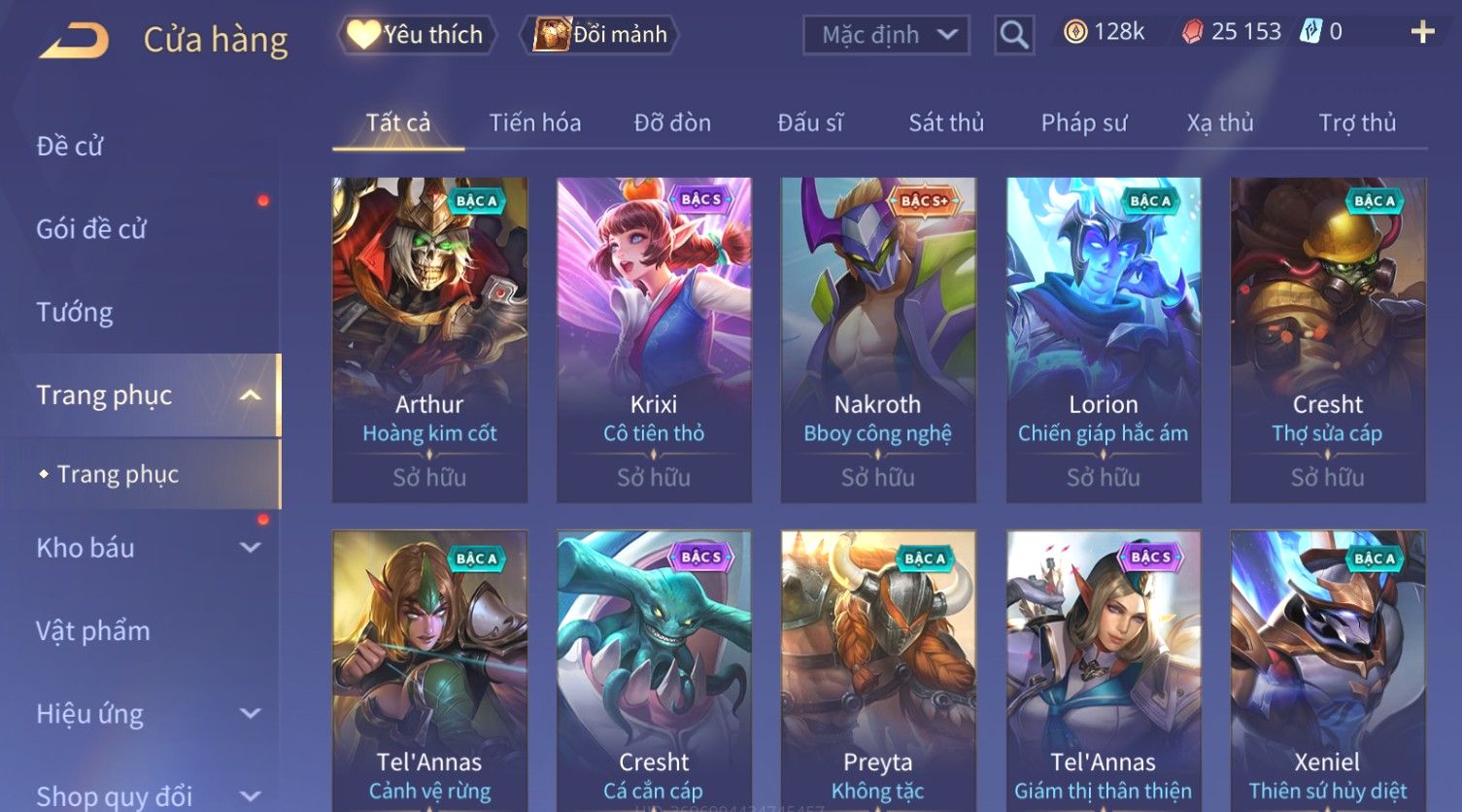Image resolution: width=1462 pixels, height=812 pixels.
Task: Tap the heart Yêu thích icon
Action: [362, 35]
